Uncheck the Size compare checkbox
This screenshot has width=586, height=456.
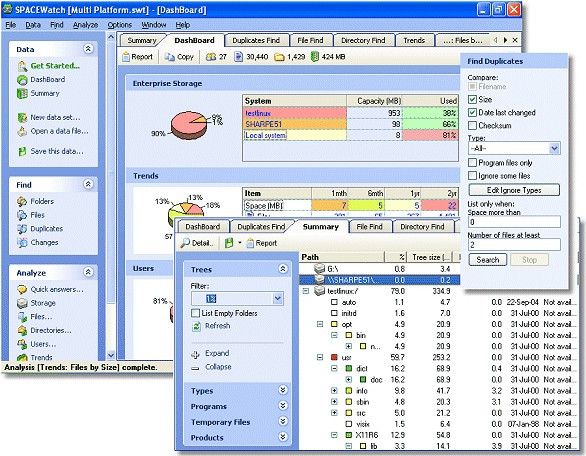pyautogui.click(x=472, y=99)
